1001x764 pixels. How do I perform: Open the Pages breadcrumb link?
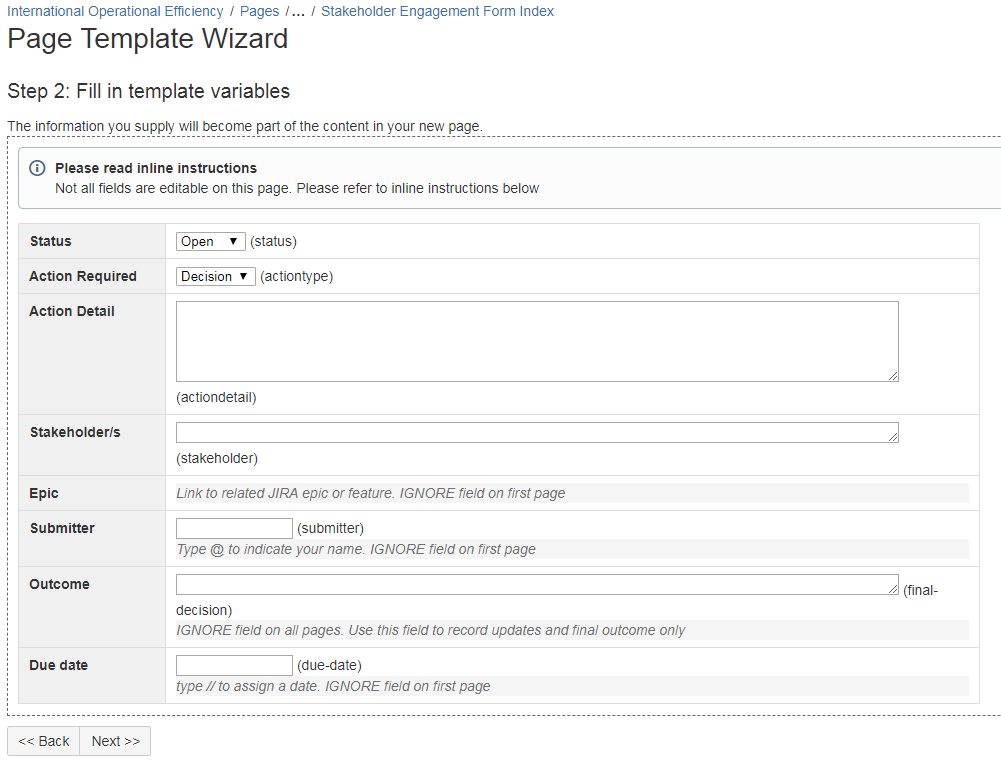[259, 11]
